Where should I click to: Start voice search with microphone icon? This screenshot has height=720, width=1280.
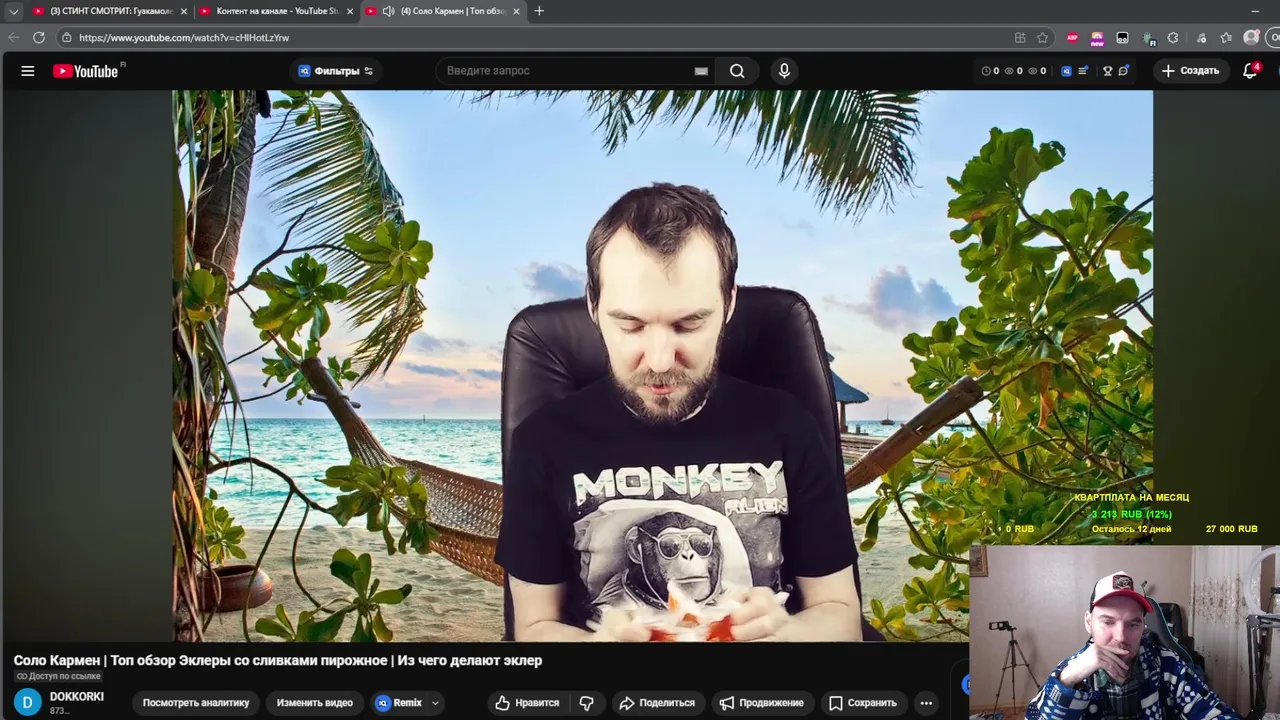coord(784,71)
